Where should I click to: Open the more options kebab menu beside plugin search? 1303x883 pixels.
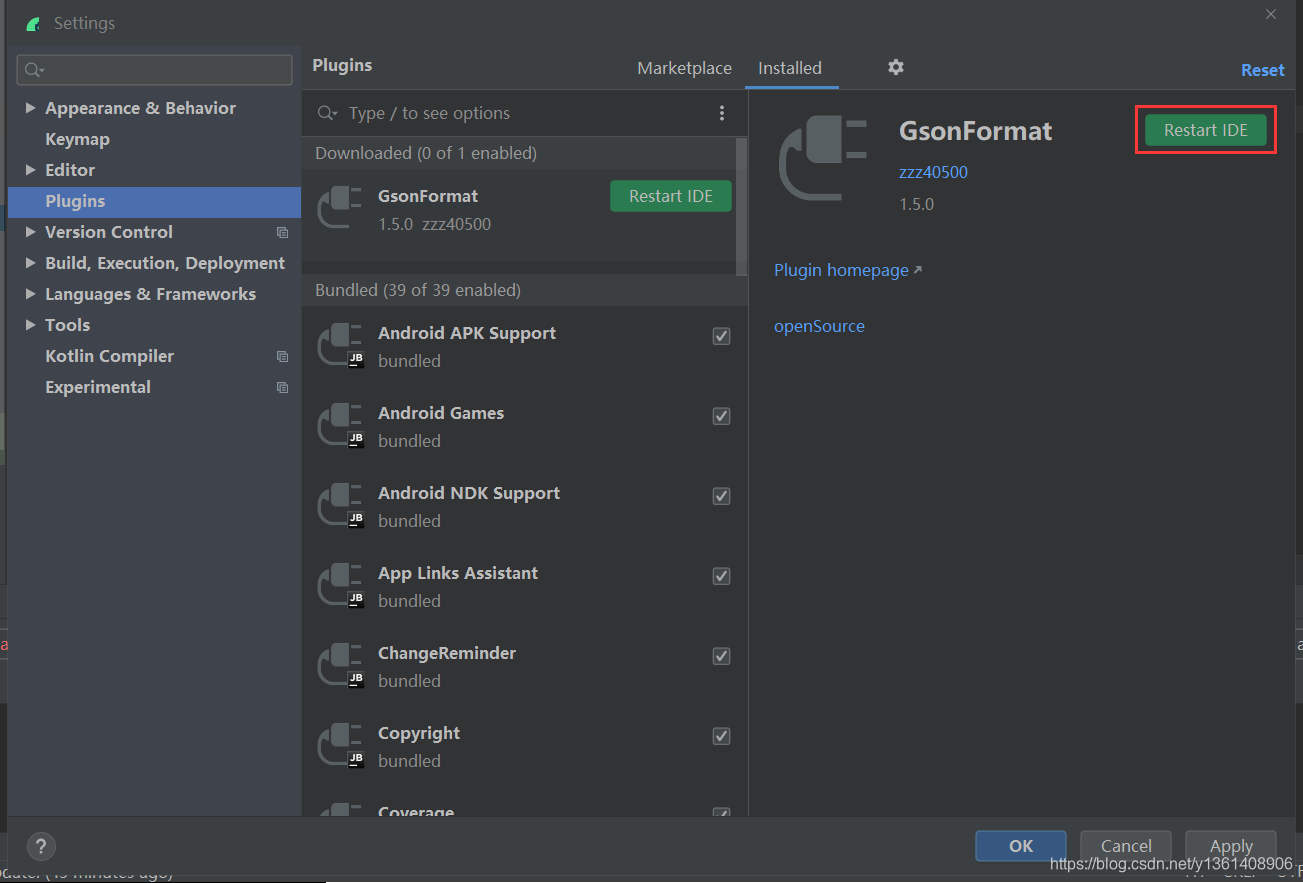(x=722, y=113)
